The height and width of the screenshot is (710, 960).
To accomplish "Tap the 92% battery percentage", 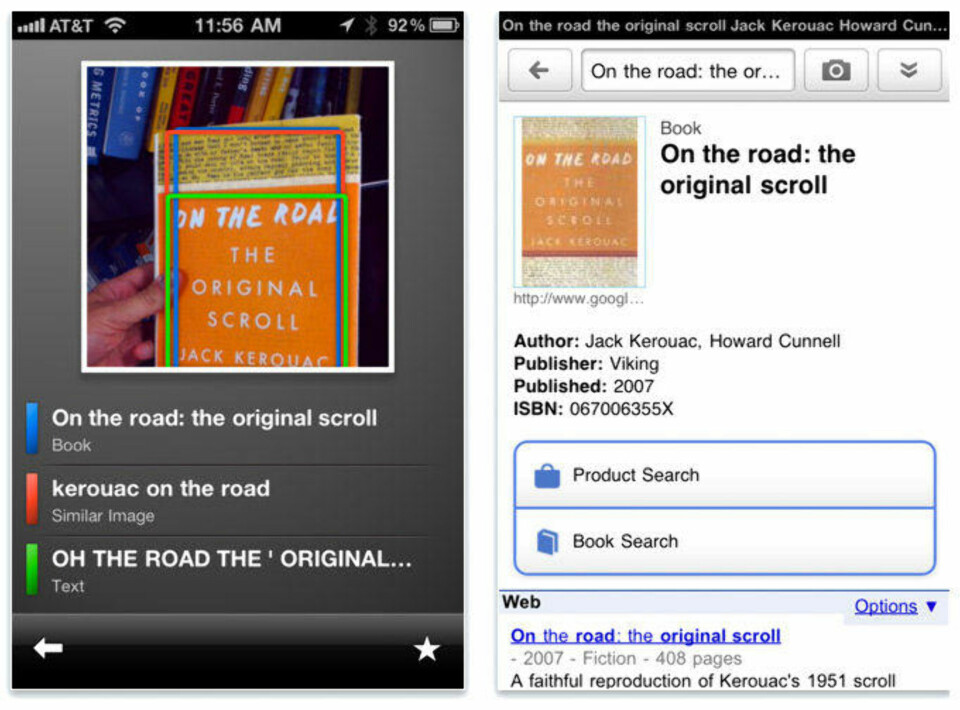I will point(406,25).
